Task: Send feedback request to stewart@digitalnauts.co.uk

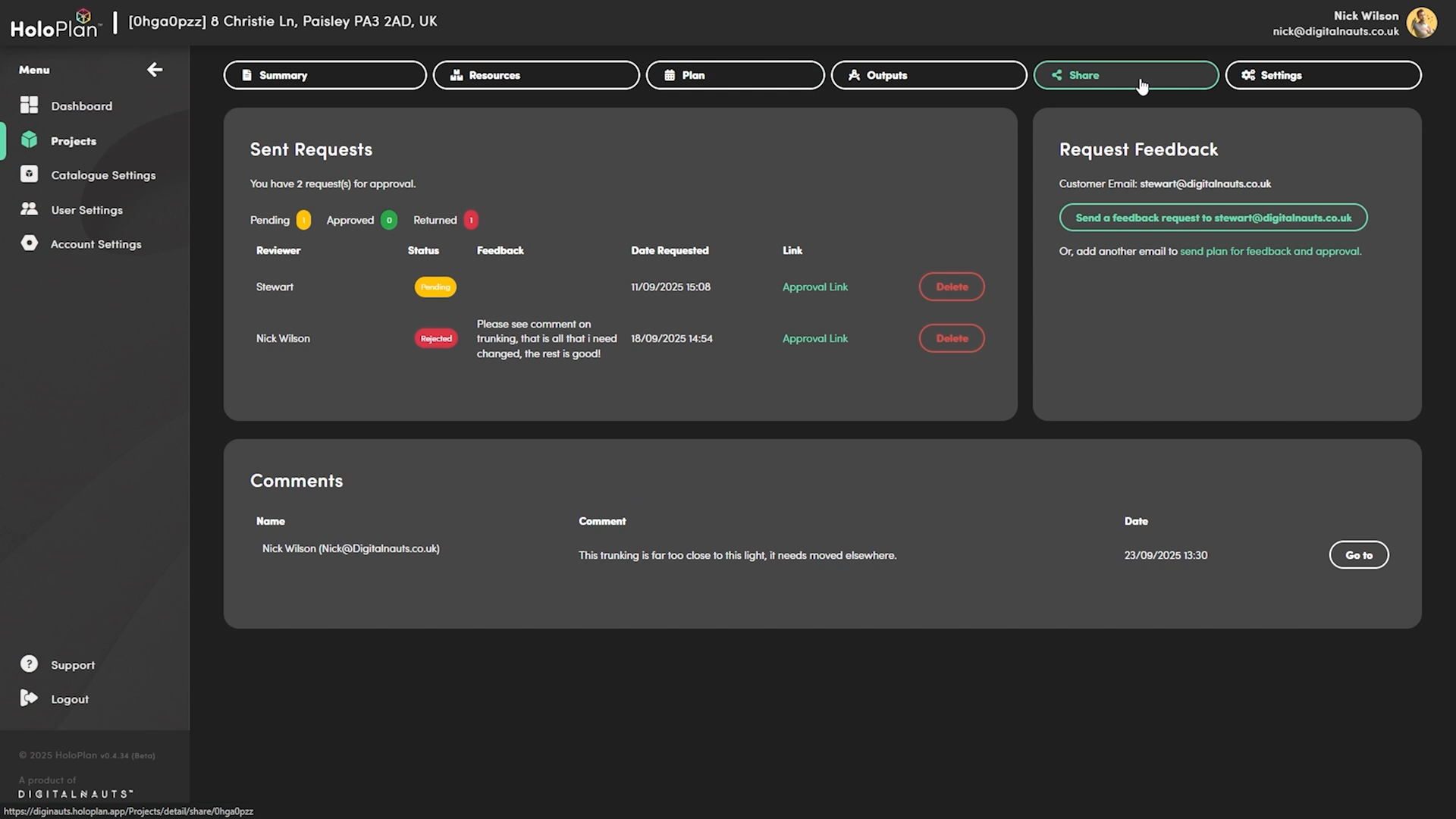Action: pyautogui.click(x=1213, y=218)
